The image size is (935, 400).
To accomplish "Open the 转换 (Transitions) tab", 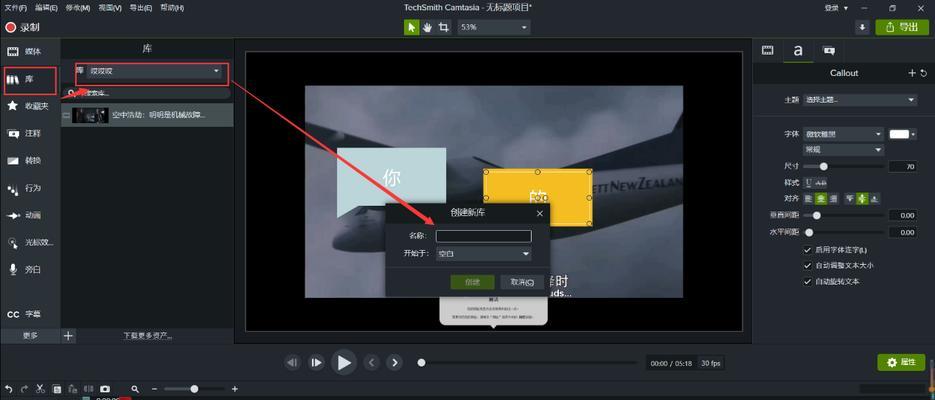I will [x=30, y=161].
